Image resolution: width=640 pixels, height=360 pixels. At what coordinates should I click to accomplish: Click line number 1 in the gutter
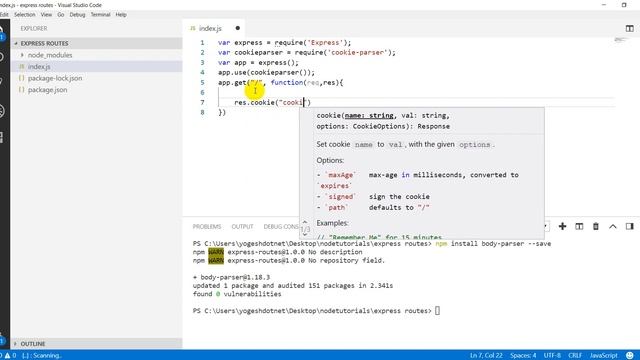[202, 42]
